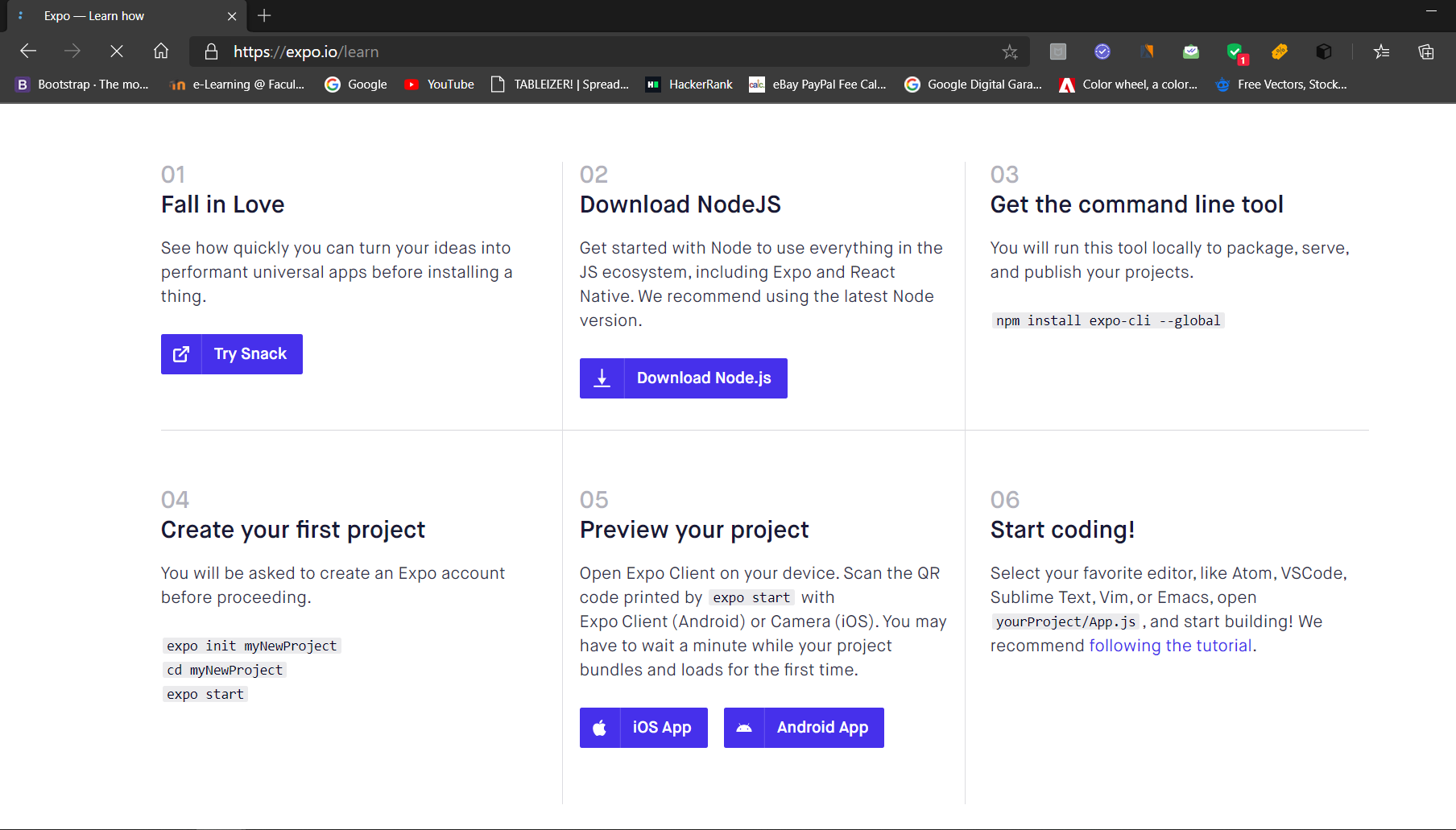Open the HackerRank bookmark
This screenshot has width=1456, height=830.
689,85
